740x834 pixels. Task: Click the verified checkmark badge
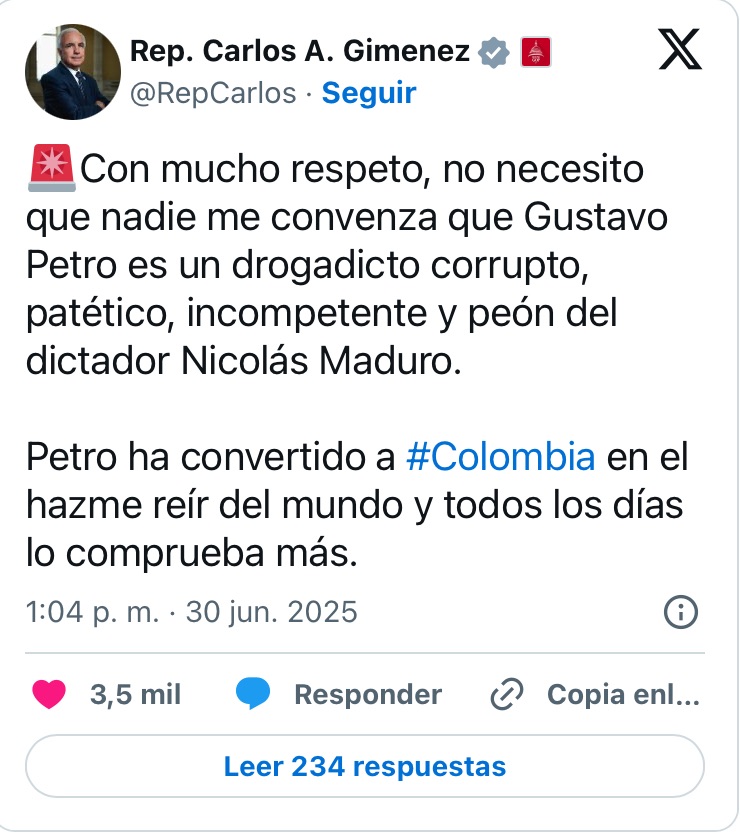tap(493, 52)
